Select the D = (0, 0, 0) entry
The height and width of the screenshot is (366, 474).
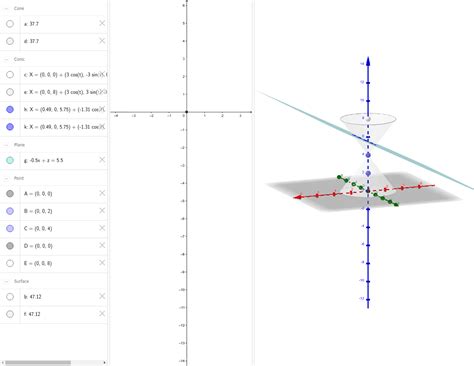(x=38, y=246)
